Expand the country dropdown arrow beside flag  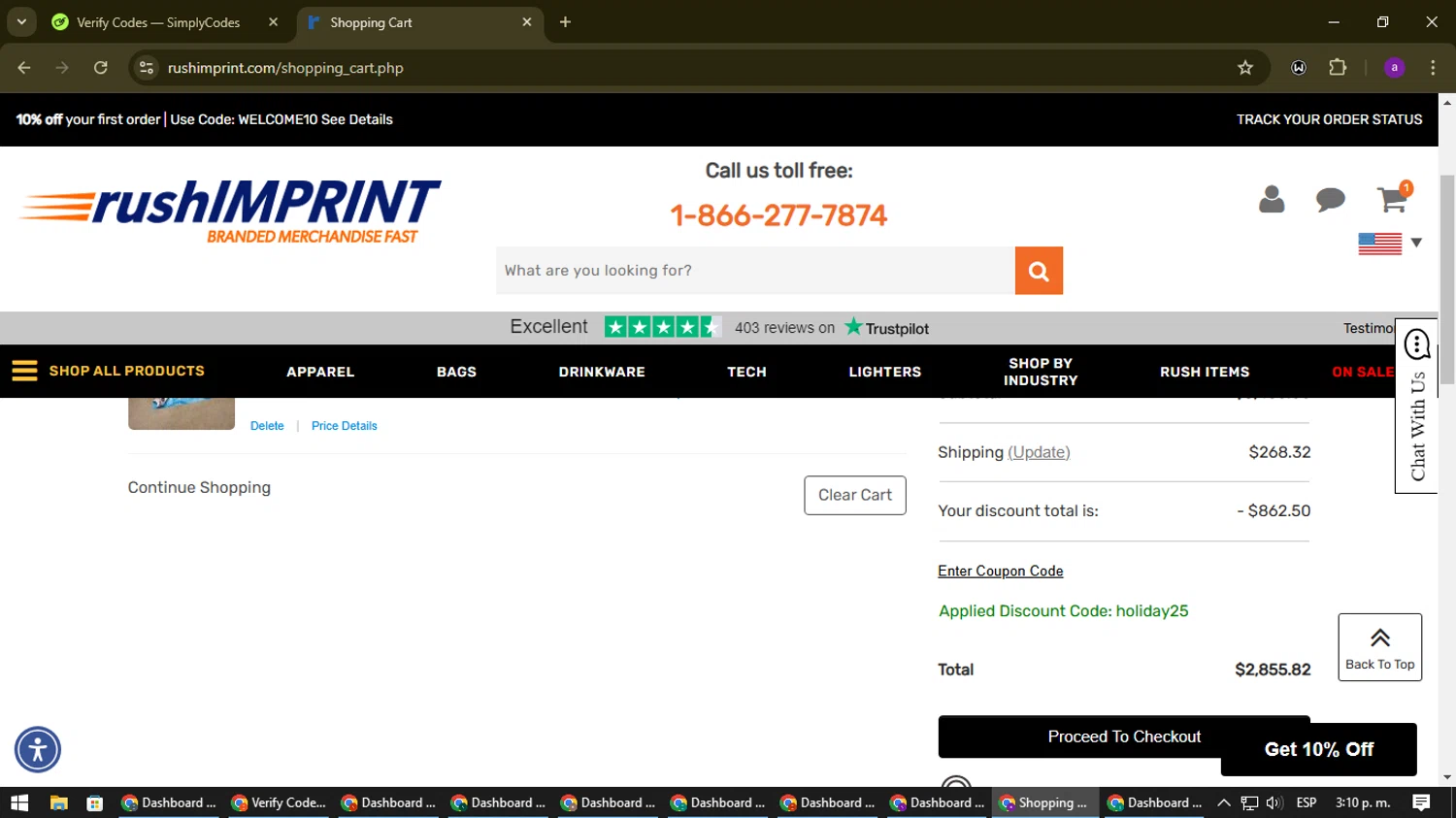(x=1416, y=243)
